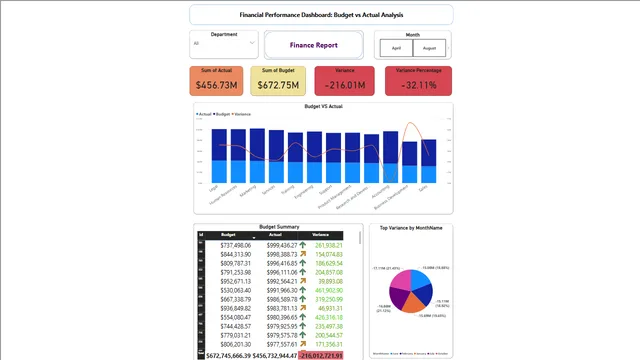
Task: Select the Engineering department bar
Action: [x=314, y=157]
